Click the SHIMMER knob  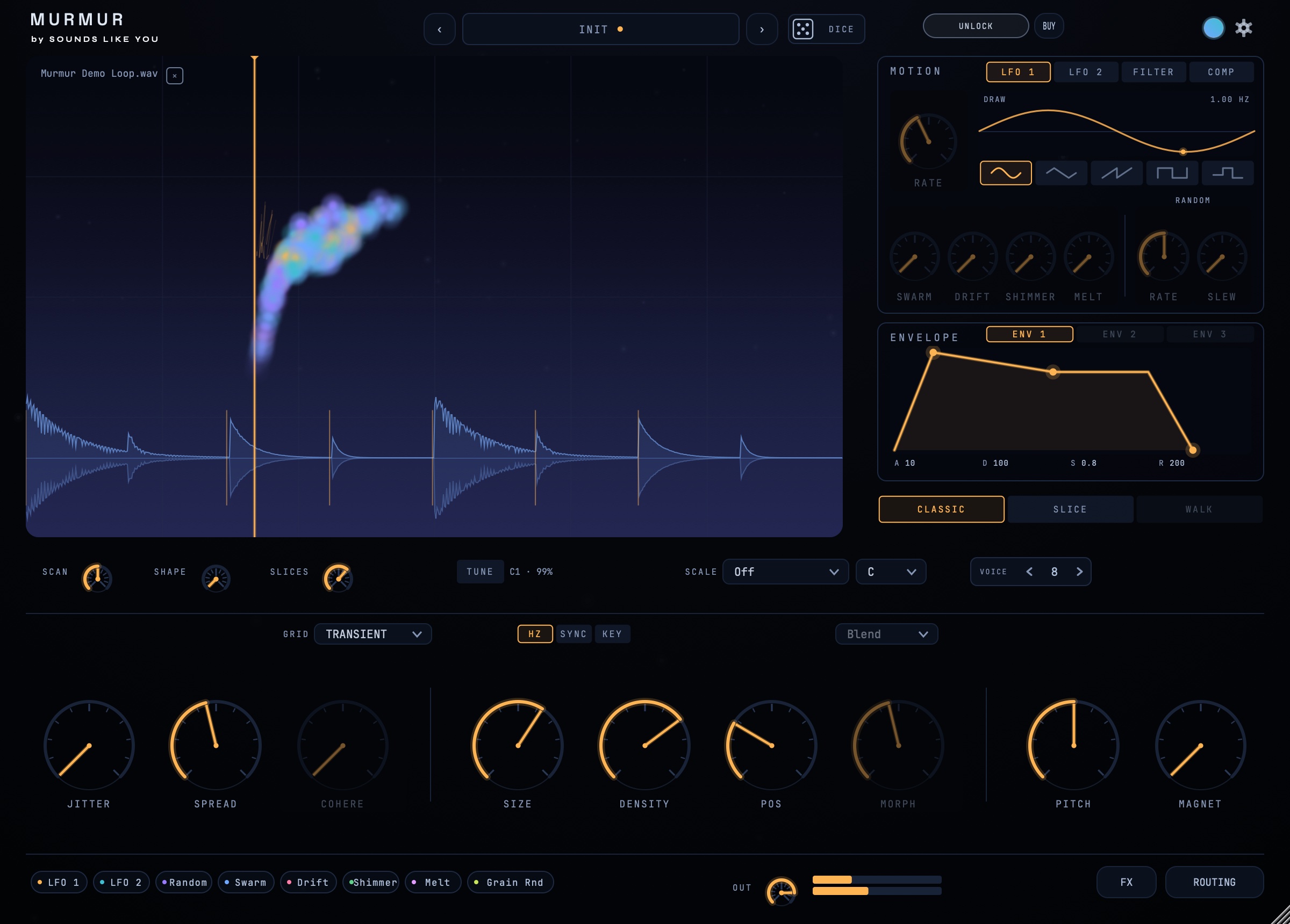(x=1030, y=257)
